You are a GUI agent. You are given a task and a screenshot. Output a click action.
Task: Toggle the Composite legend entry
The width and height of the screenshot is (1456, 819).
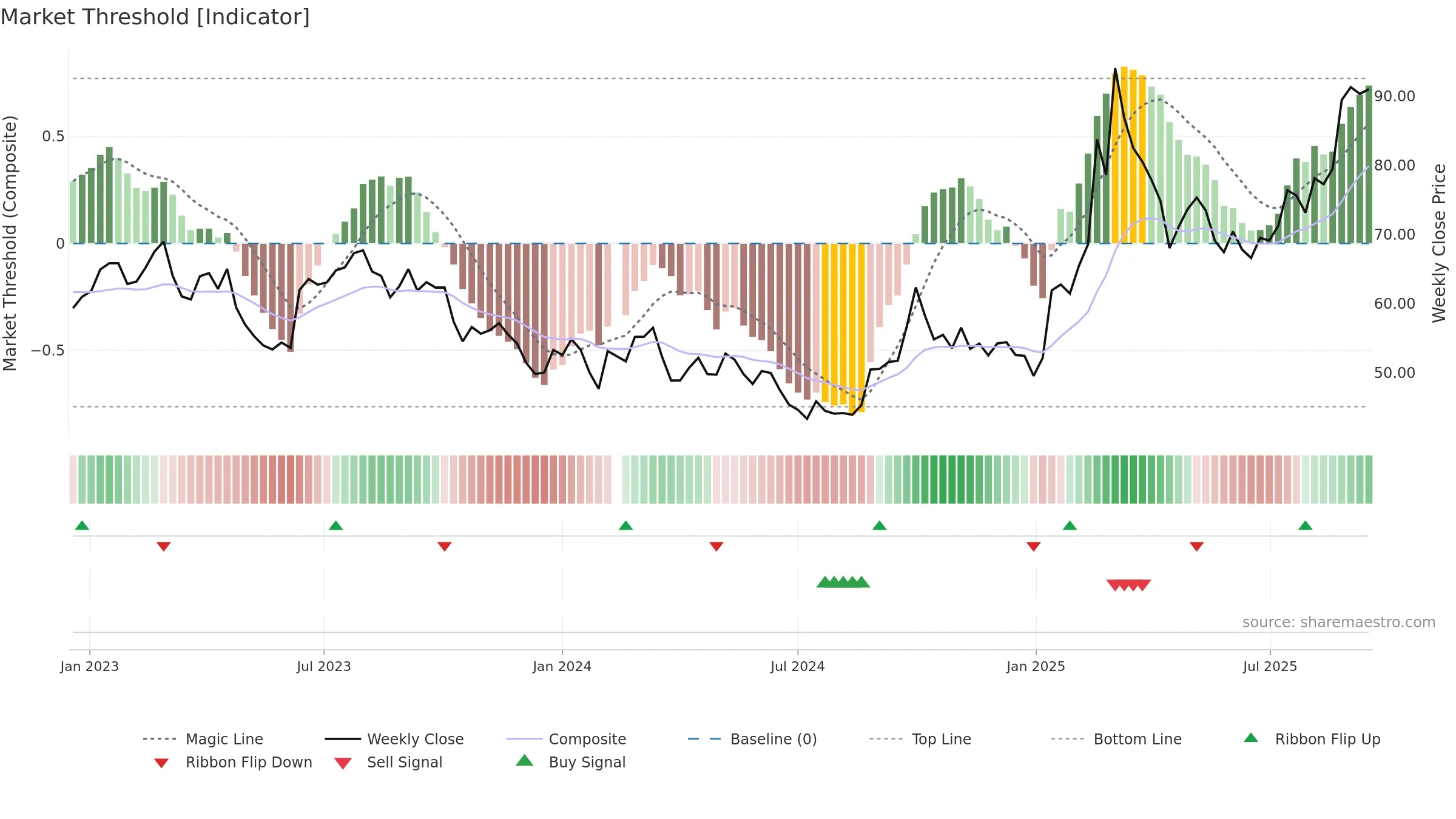(567, 739)
